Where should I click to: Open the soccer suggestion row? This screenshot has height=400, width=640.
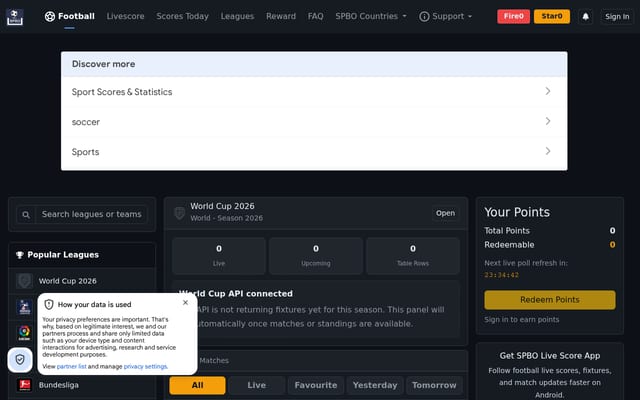(314, 122)
